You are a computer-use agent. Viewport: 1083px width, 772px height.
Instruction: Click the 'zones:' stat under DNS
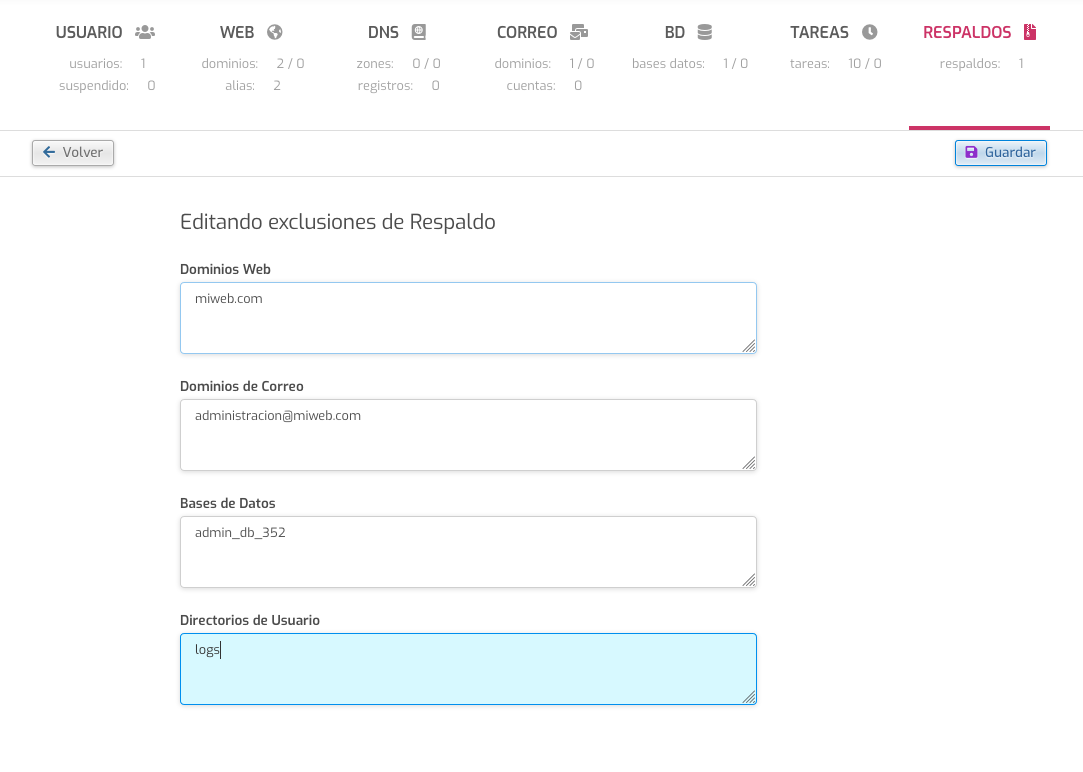tap(399, 64)
